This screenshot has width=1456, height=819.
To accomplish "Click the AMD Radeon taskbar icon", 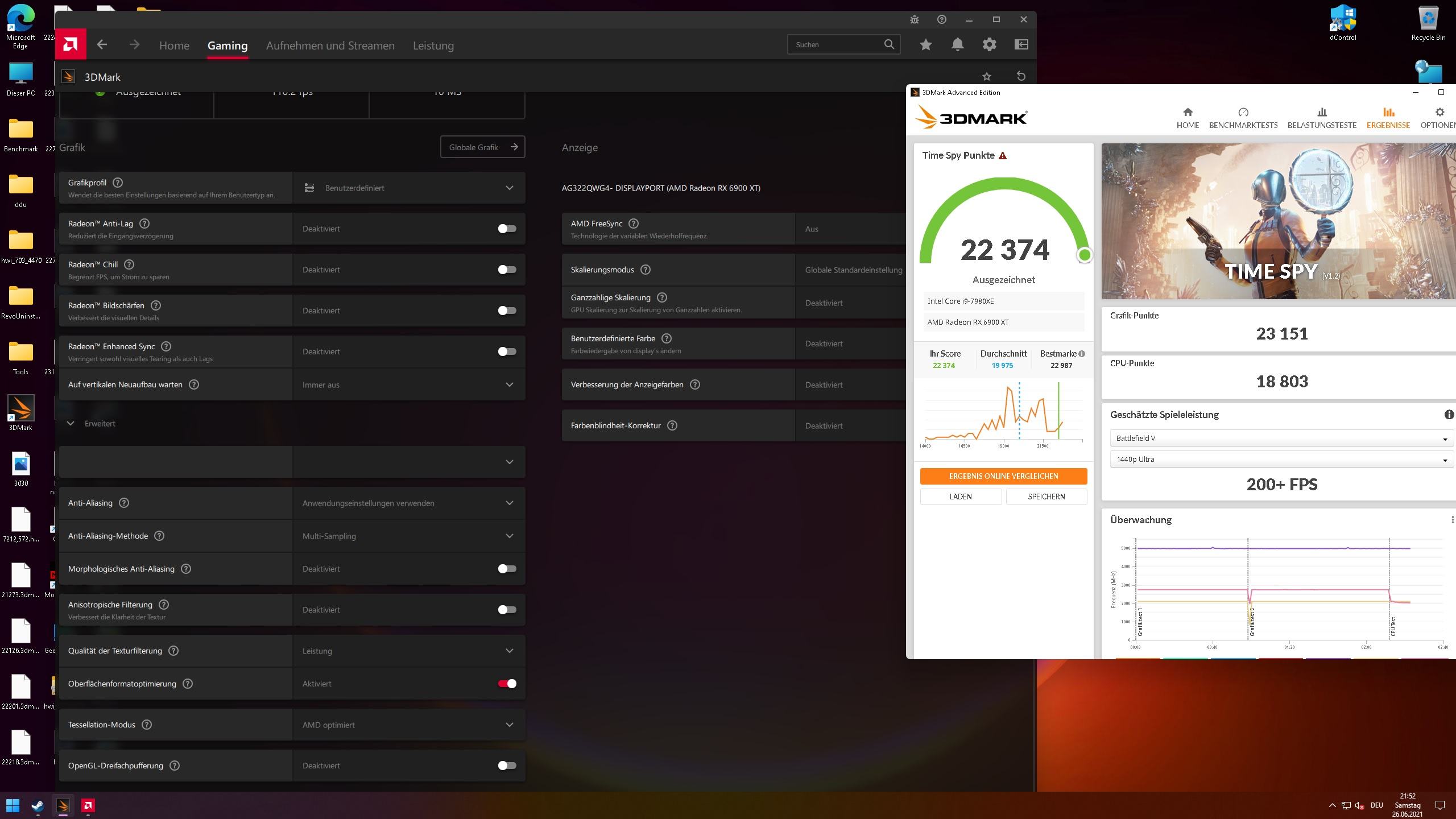I will click(88, 805).
